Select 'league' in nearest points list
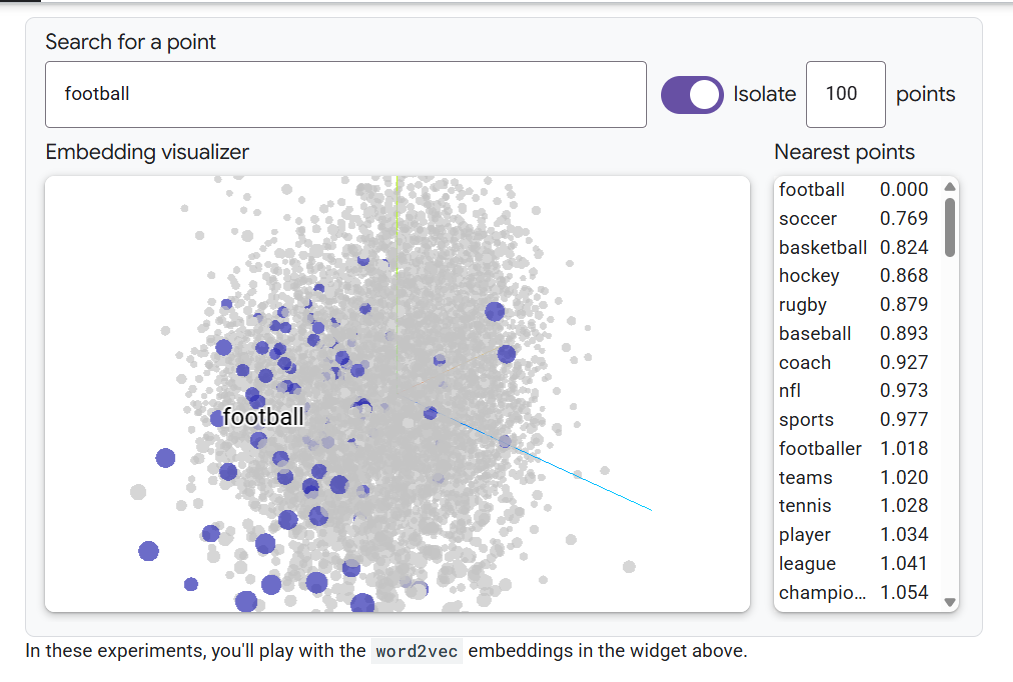Screen dimensions: 1013x682 [x=807, y=564]
